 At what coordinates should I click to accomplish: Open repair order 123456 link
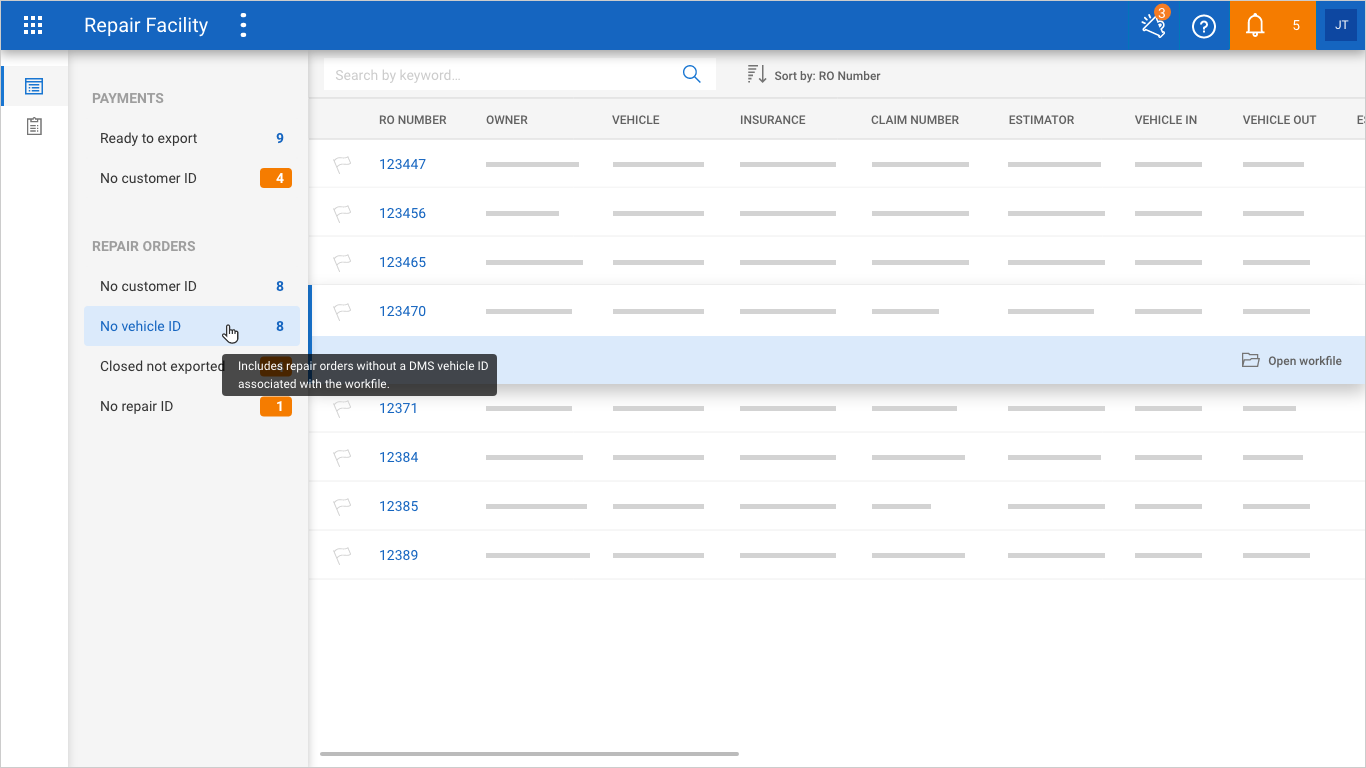402,213
